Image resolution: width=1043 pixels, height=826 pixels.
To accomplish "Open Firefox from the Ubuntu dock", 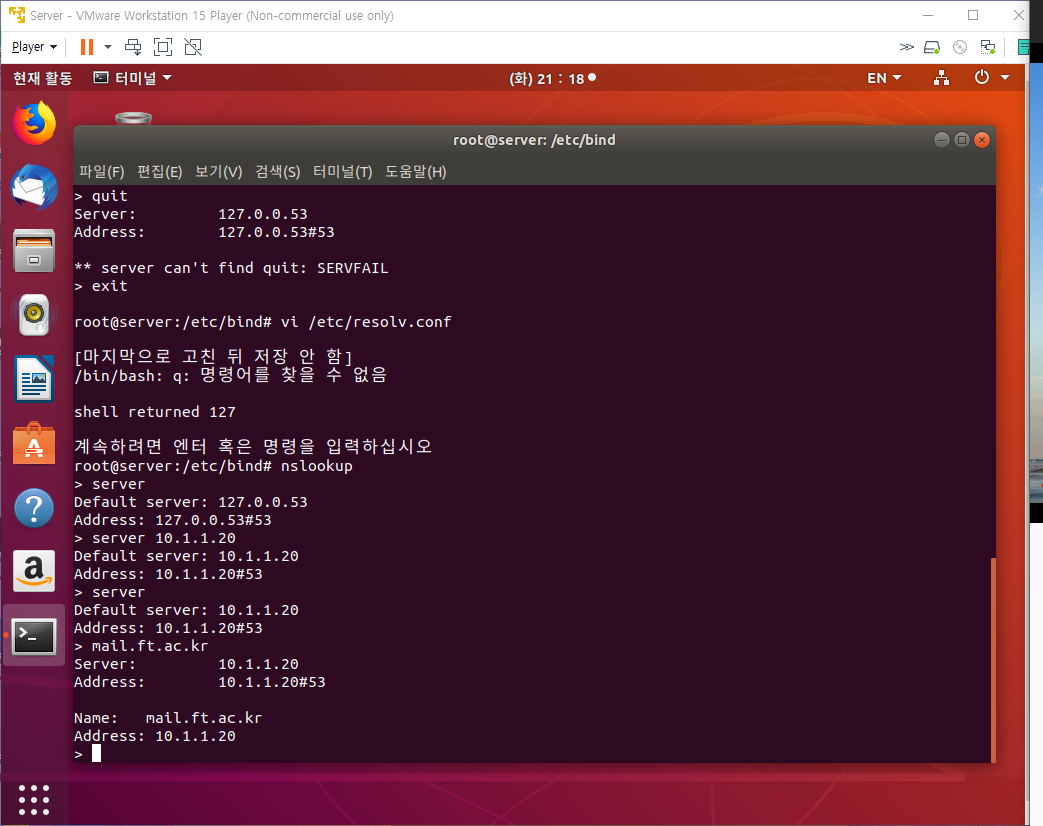I will click(34, 124).
